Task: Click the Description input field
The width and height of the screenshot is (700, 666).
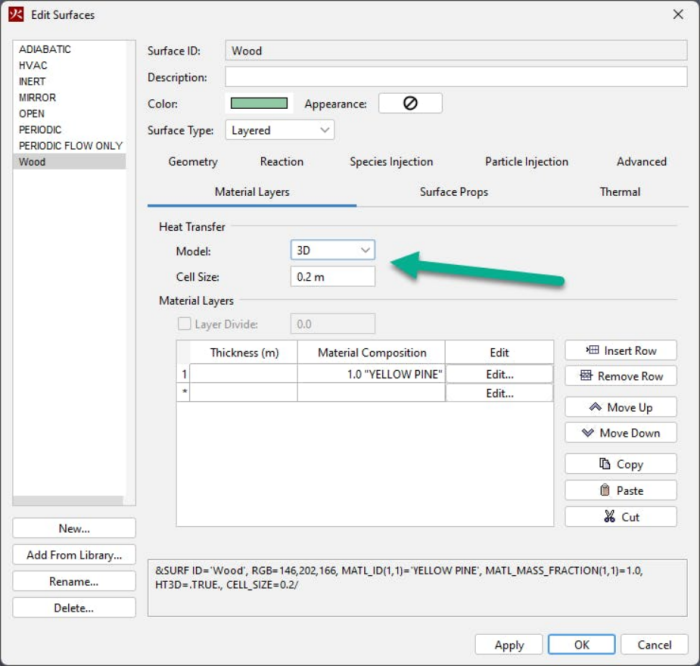Action: click(456, 77)
